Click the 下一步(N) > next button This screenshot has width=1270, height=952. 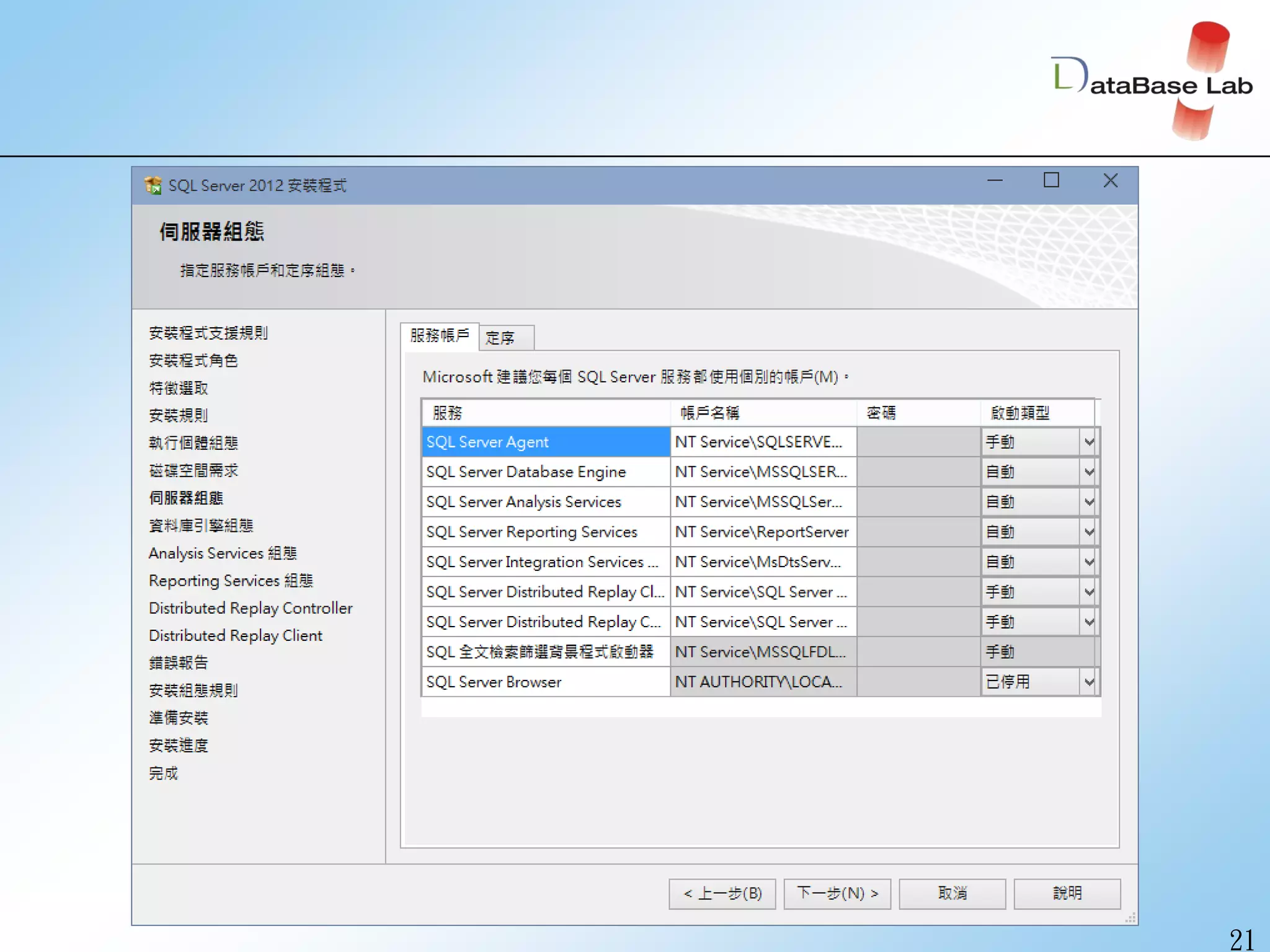[837, 894]
